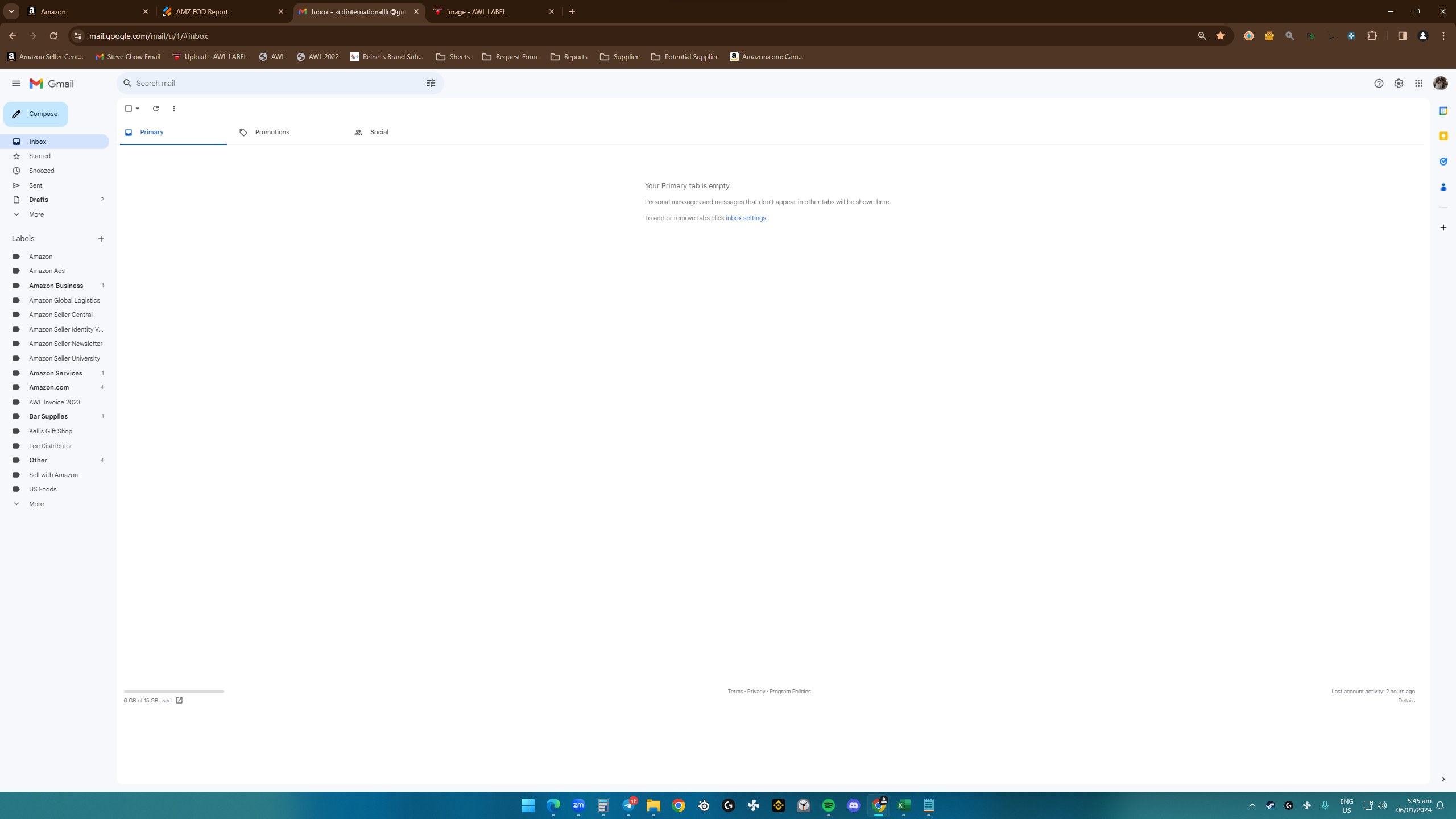Image resolution: width=1456 pixels, height=819 pixels.
Task: Toggle the select all checkbox
Action: tap(129, 109)
